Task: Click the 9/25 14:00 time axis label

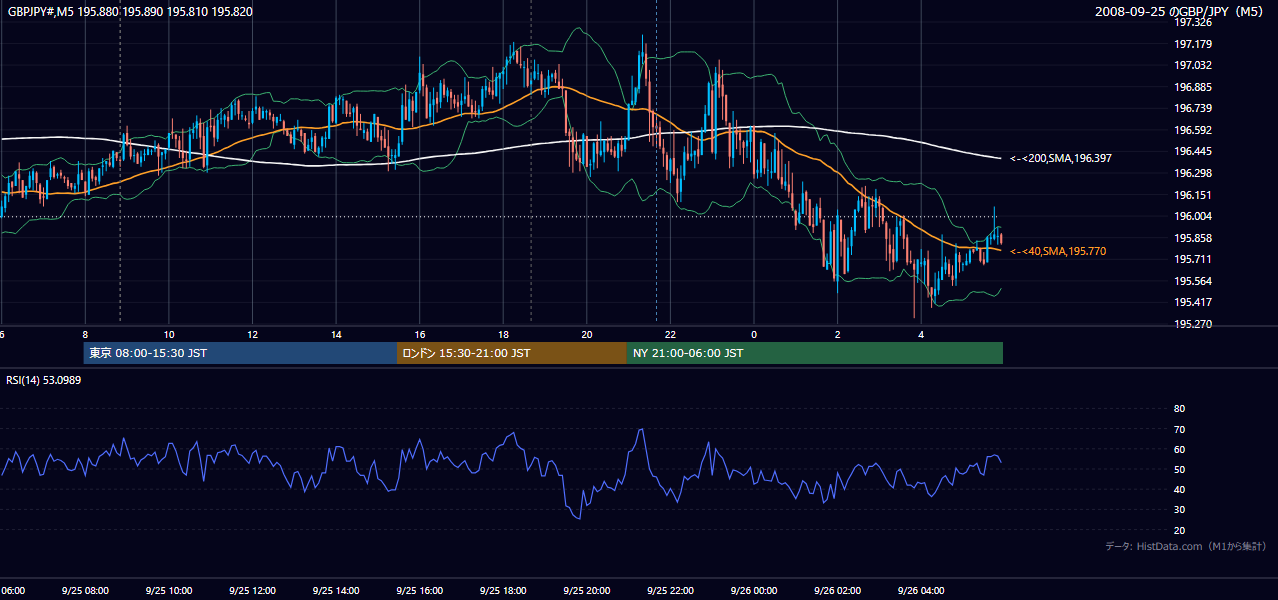Action: pos(335,590)
